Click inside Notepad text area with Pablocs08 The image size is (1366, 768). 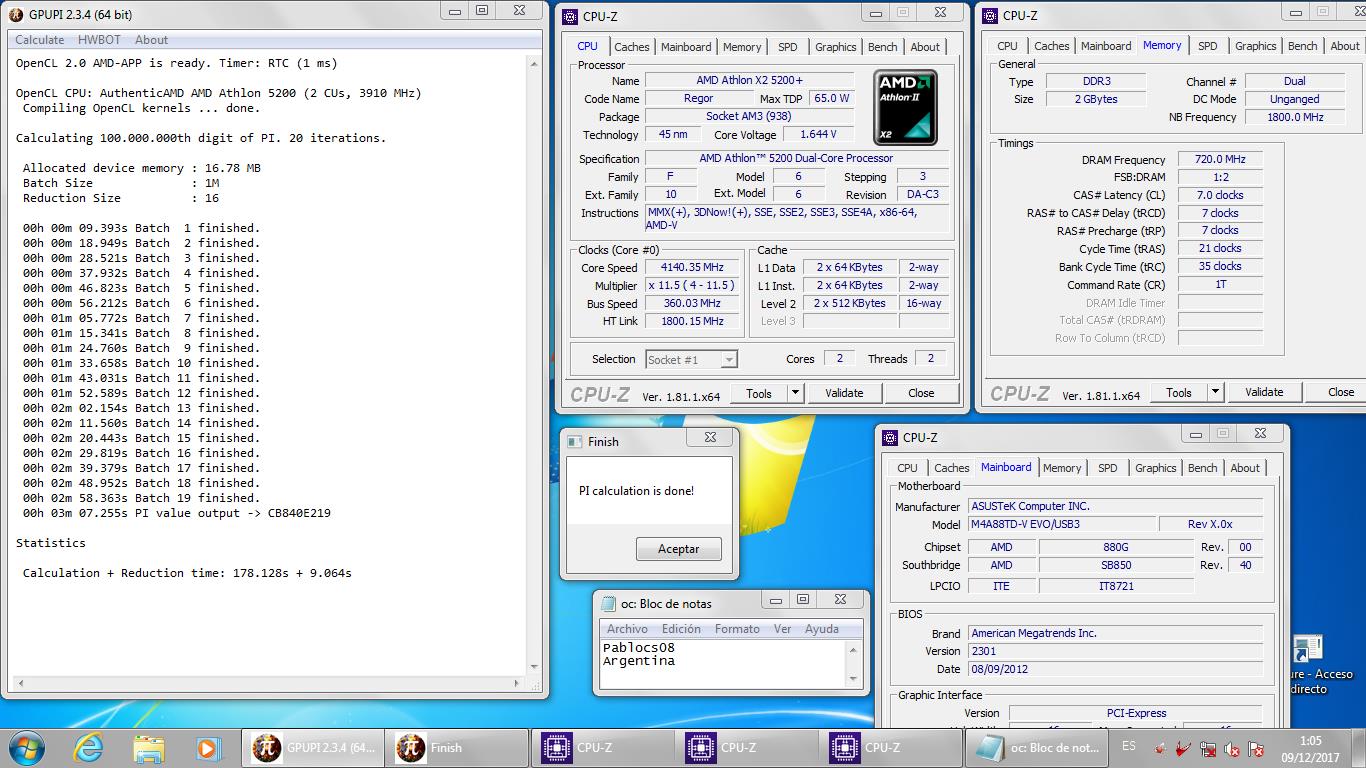click(x=723, y=664)
